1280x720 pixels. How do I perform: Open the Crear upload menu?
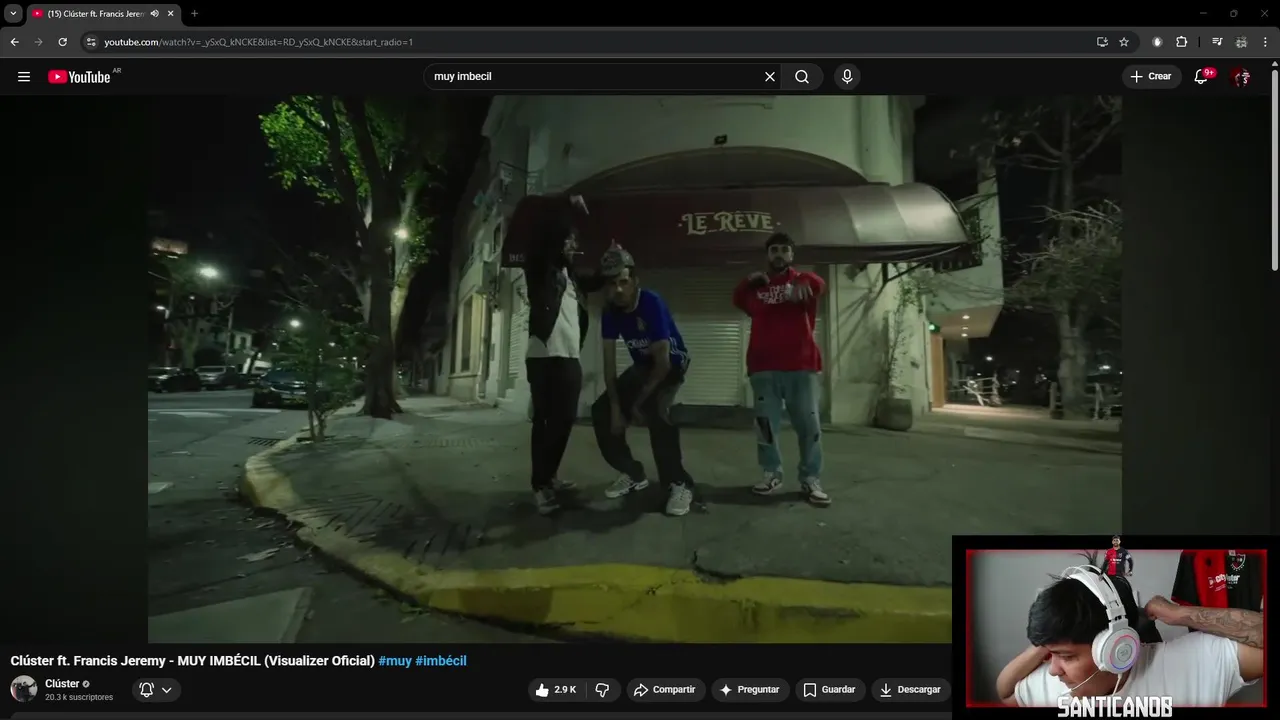click(x=1151, y=77)
